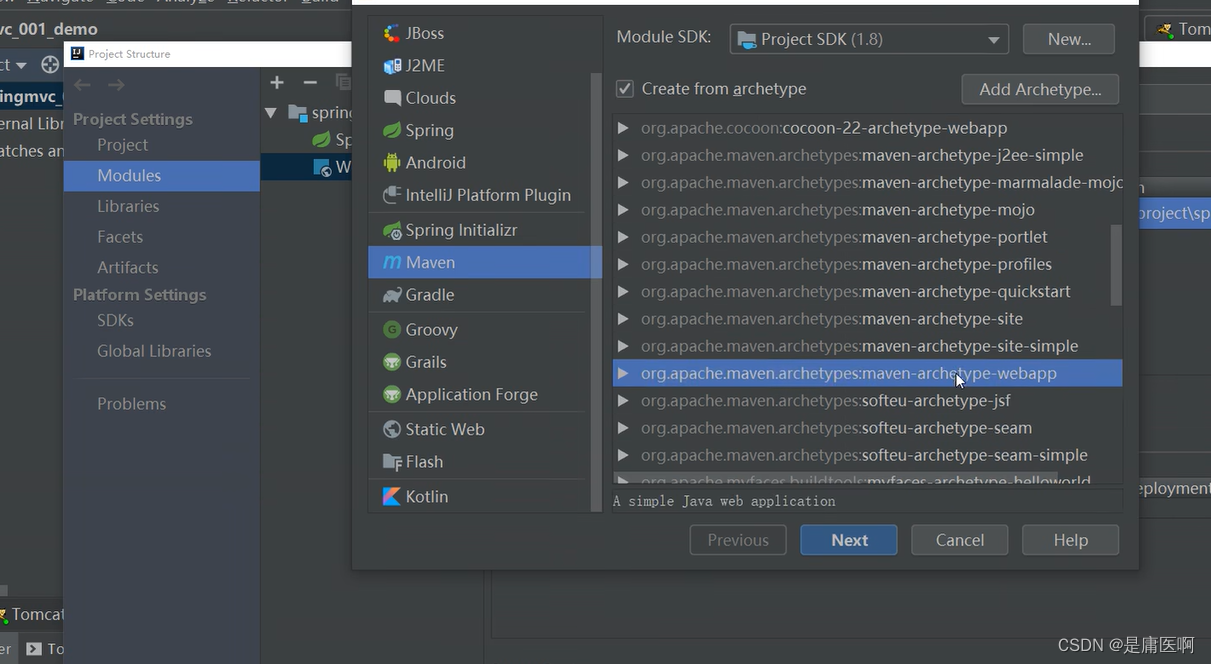Expand maven-archetype-webapp entry

point(623,373)
